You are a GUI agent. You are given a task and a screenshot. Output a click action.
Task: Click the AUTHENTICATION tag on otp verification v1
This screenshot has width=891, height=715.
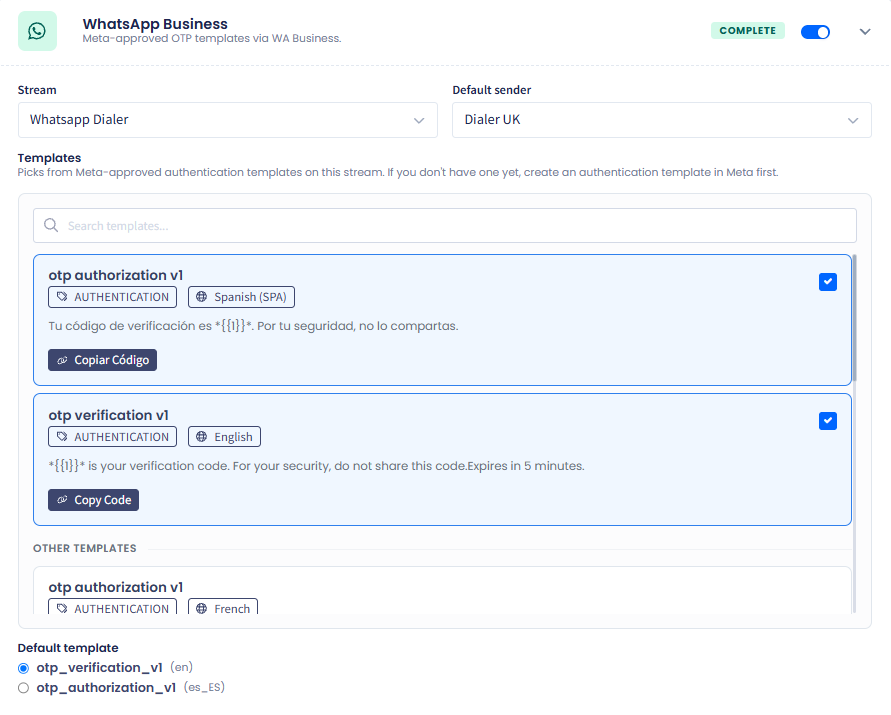[113, 437]
